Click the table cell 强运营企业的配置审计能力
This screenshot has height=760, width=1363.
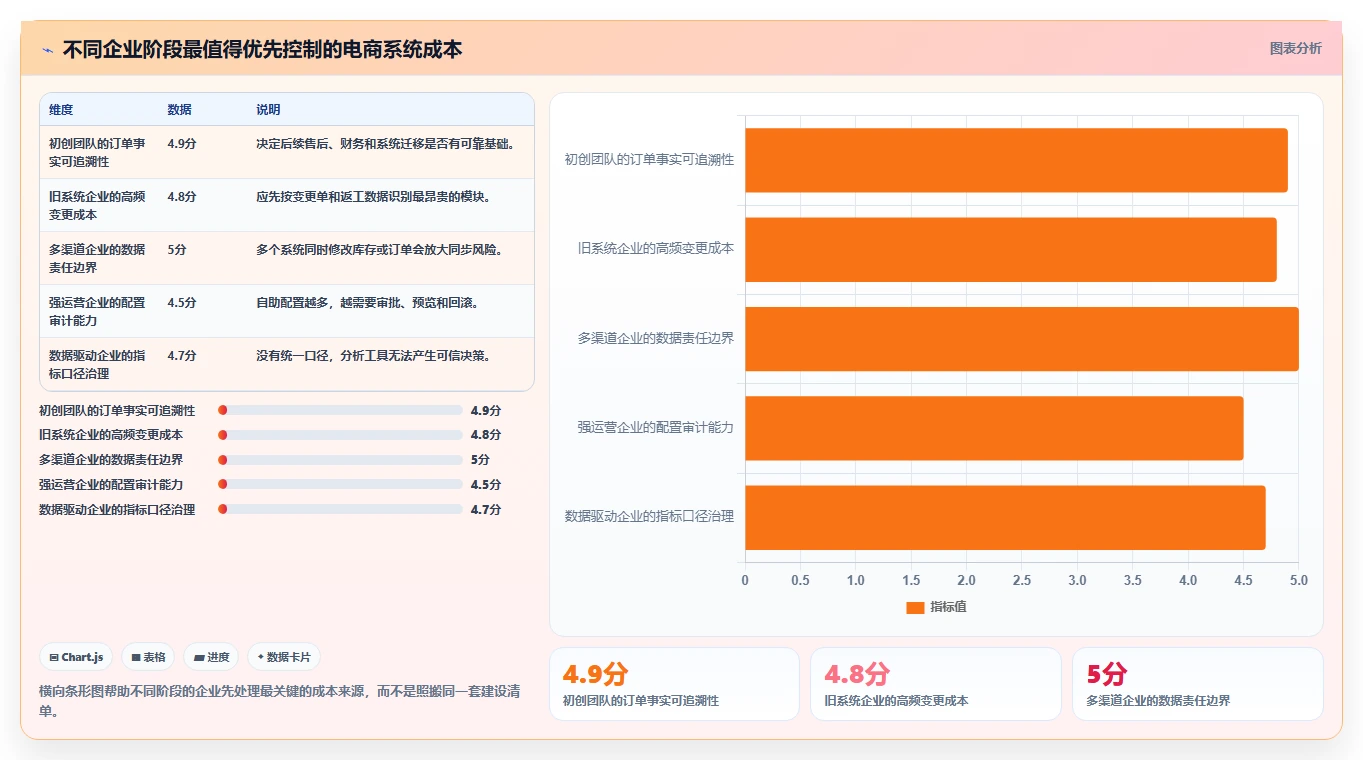98,311
